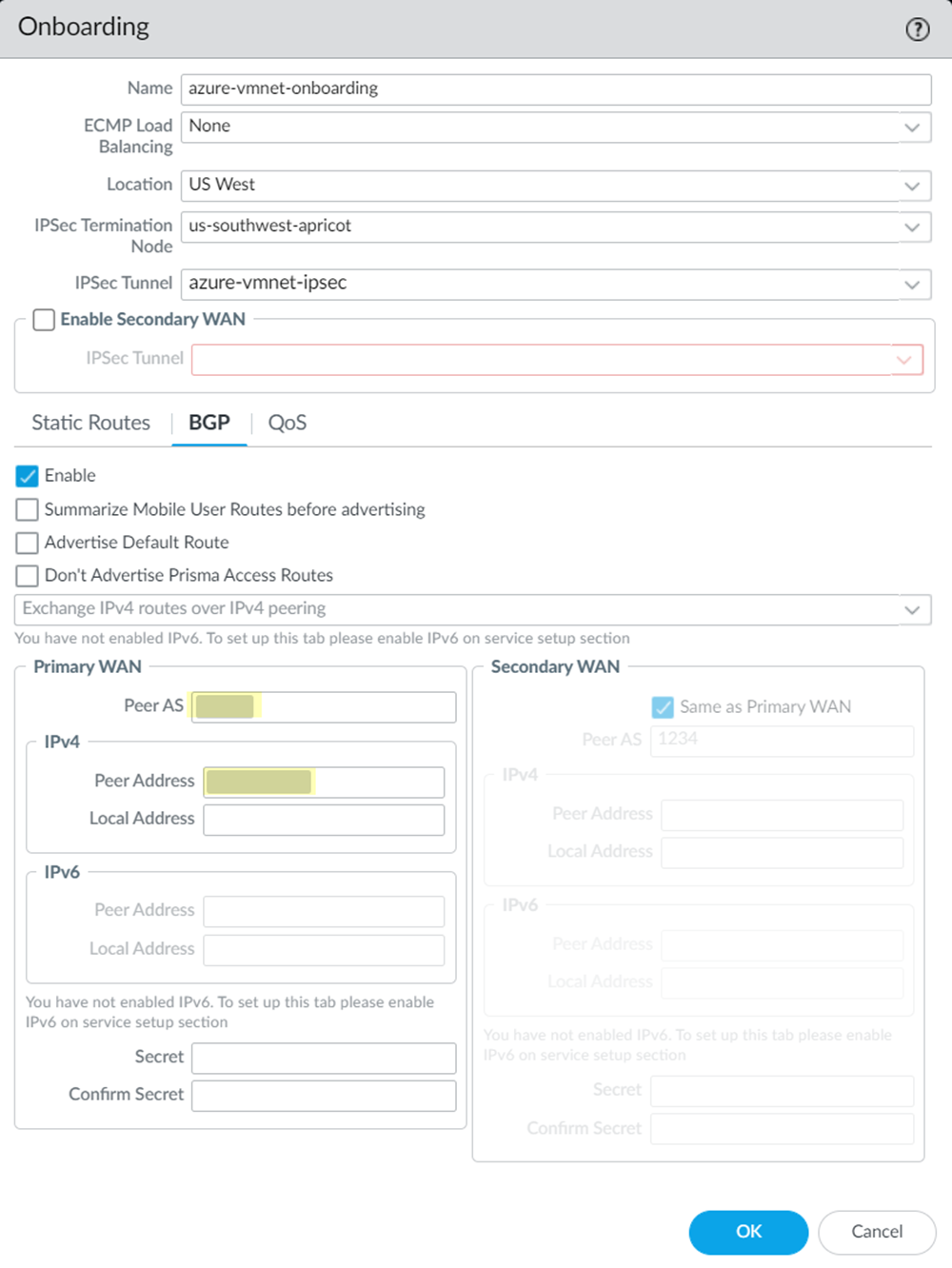This screenshot has width=952, height=1268.
Task: Enable the Secondary WAN checkbox
Action: pos(44,320)
